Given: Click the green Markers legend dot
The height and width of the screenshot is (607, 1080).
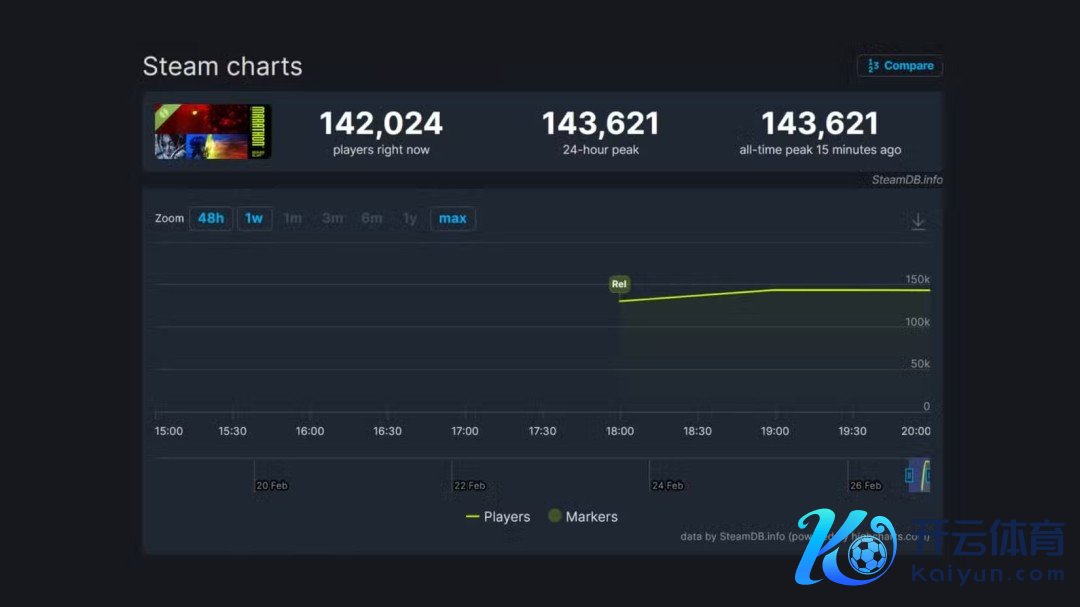Looking at the screenshot, I should [554, 516].
